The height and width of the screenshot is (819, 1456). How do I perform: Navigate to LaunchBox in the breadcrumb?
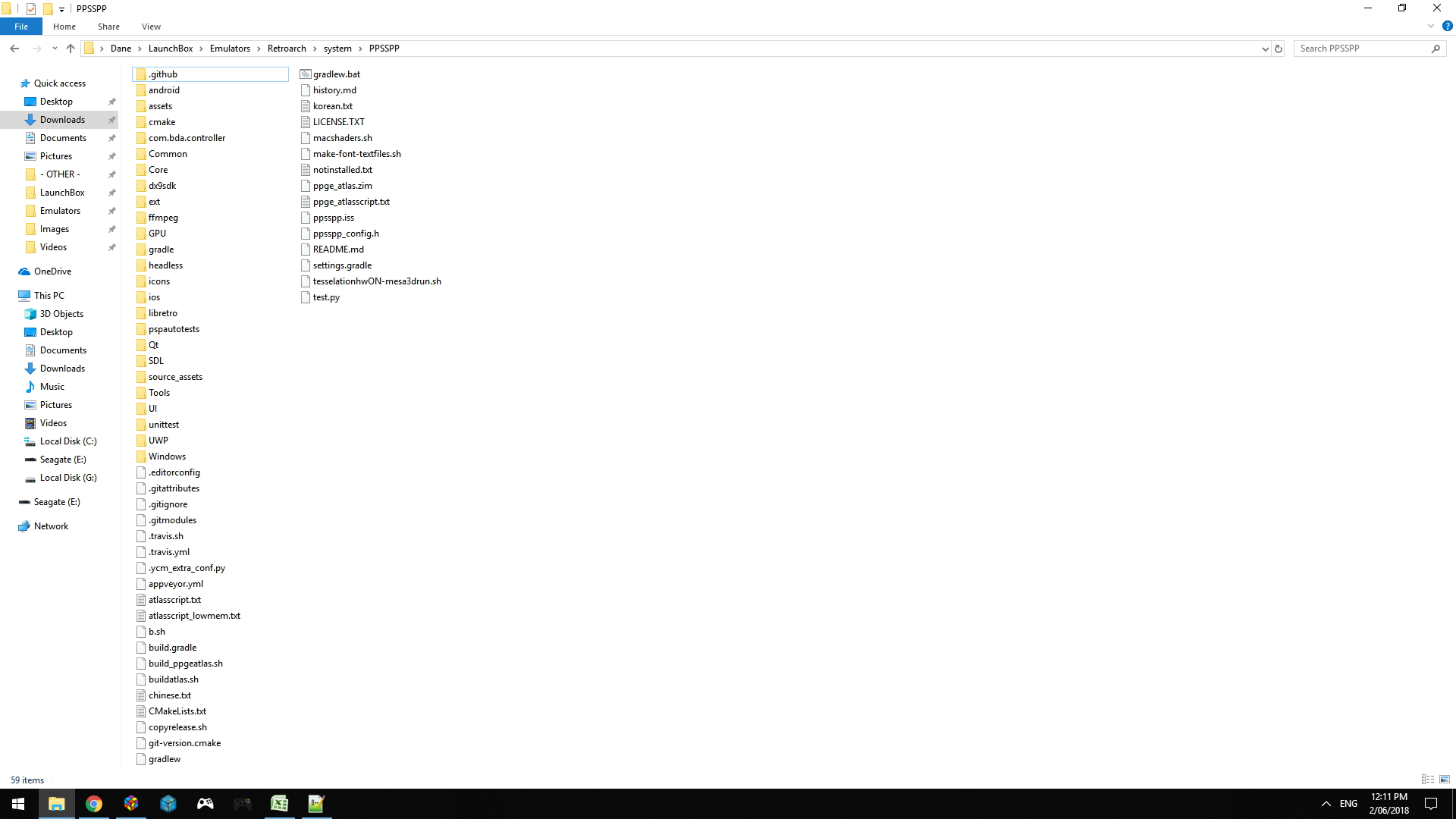(x=171, y=49)
